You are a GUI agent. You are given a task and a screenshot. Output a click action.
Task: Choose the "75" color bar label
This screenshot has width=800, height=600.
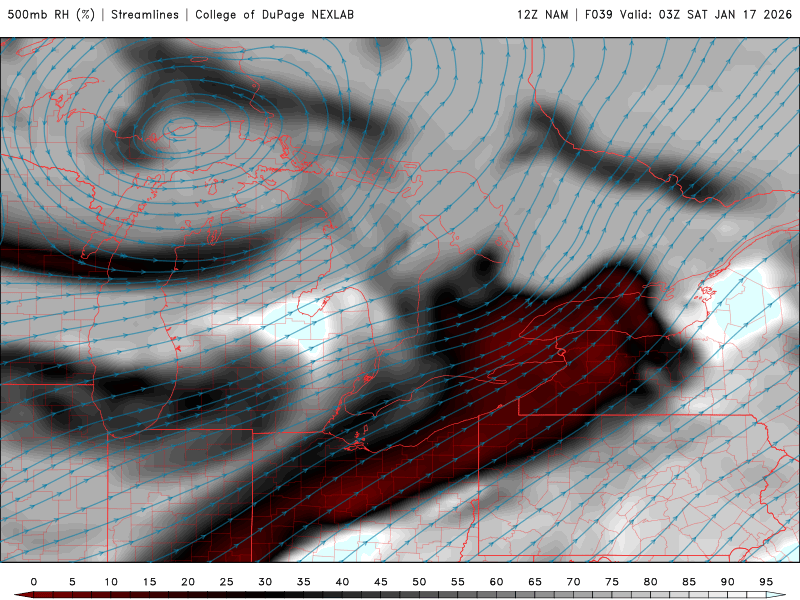[x=612, y=582]
